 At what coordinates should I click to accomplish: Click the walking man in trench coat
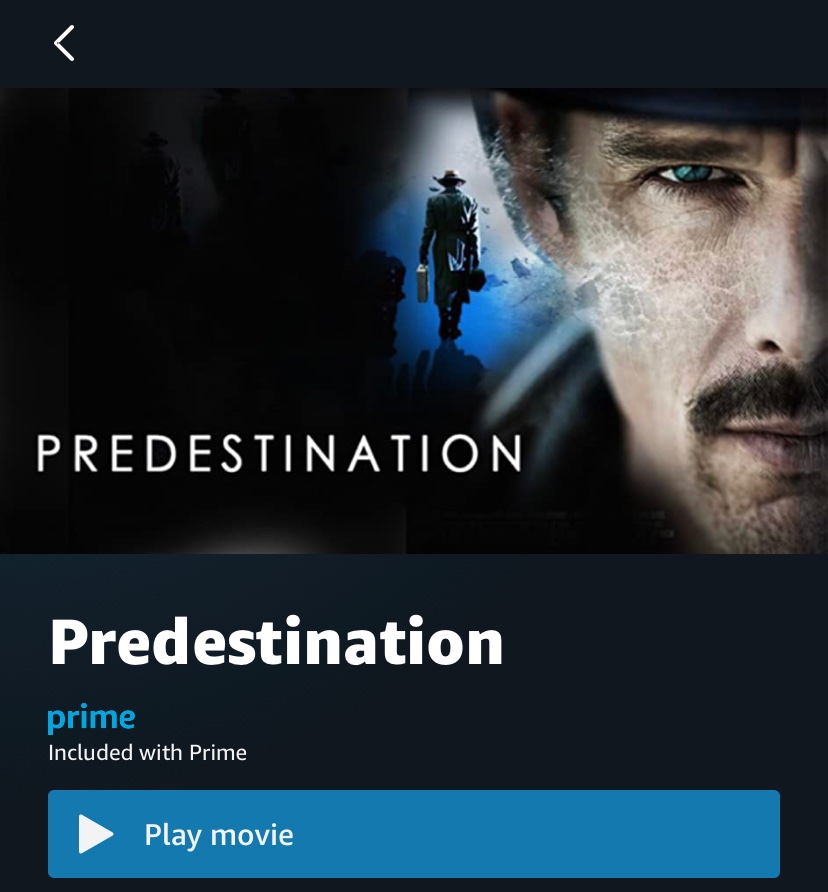pos(450,254)
